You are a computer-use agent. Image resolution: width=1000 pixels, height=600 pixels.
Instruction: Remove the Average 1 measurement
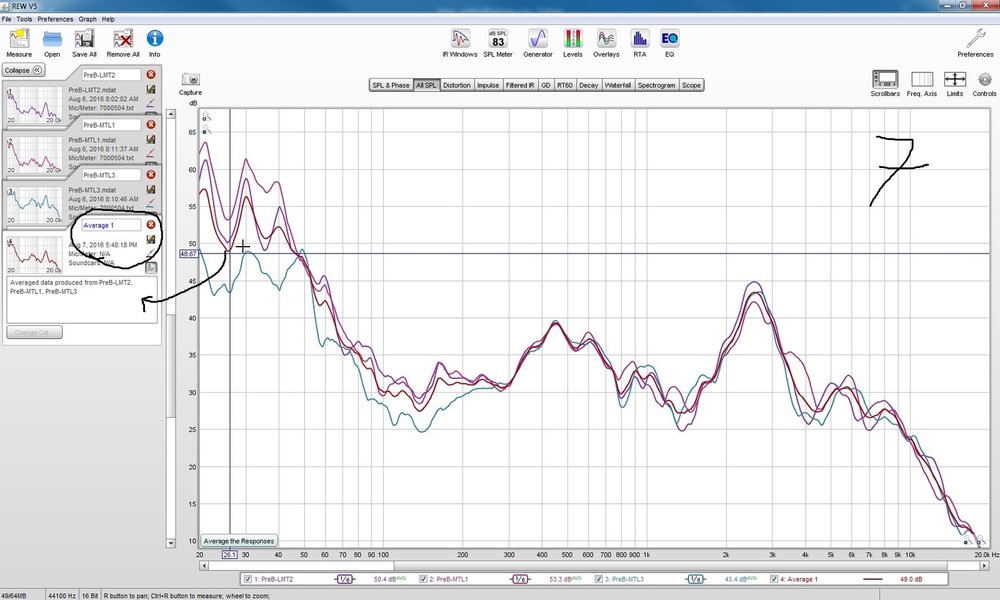click(x=151, y=224)
